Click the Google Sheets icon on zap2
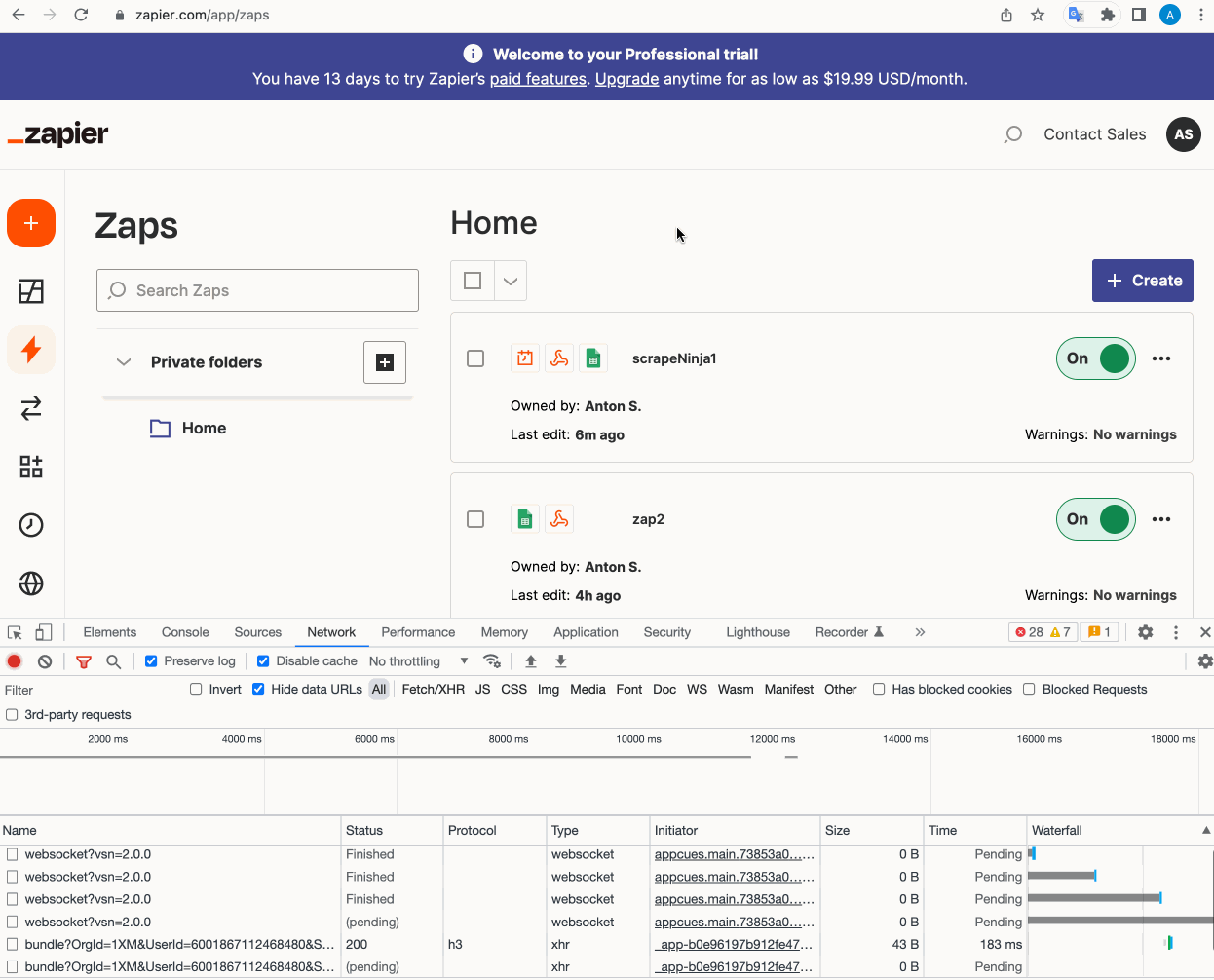This screenshot has height=980, width=1214. tap(525, 519)
